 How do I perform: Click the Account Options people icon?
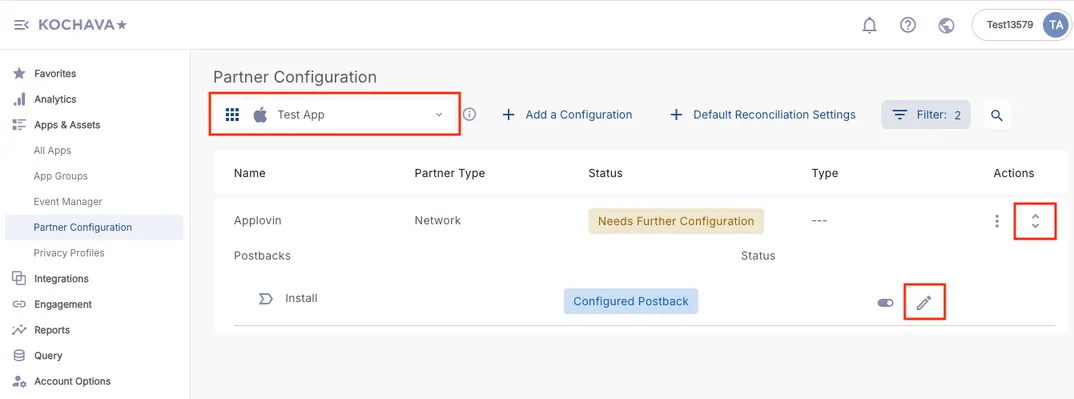pos(19,381)
